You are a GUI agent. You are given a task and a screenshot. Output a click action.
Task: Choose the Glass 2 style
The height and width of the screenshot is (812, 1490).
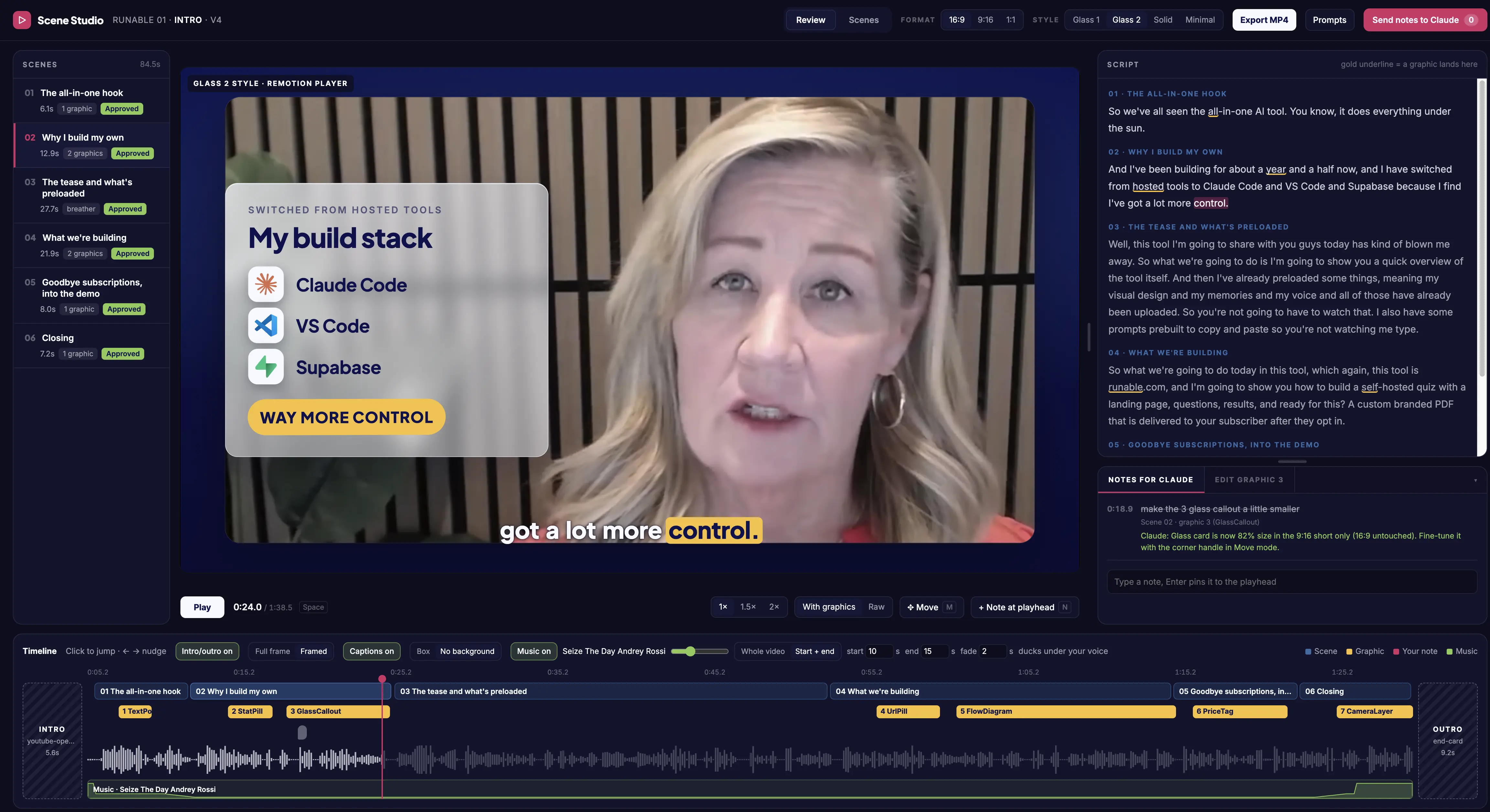tap(1126, 20)
